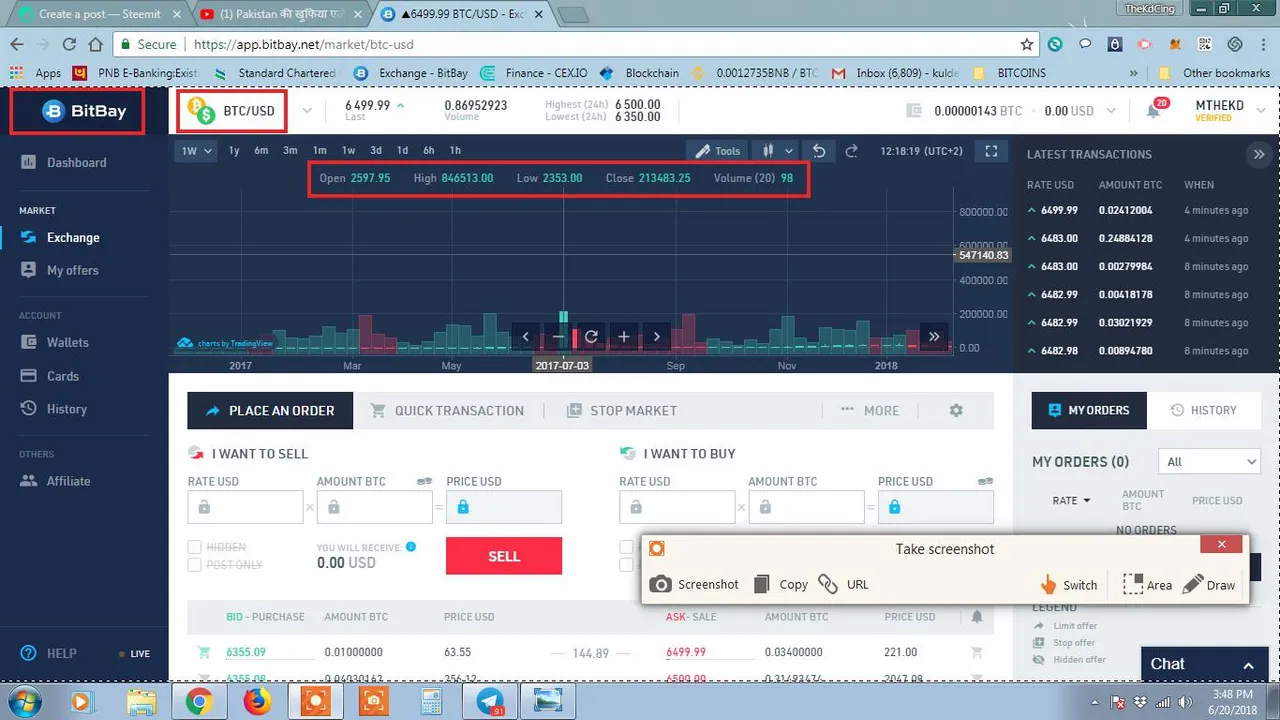Set chart range to 1y
This screenshot has width=1280, height=720.
pyautogui.click(x=234, y=151)
